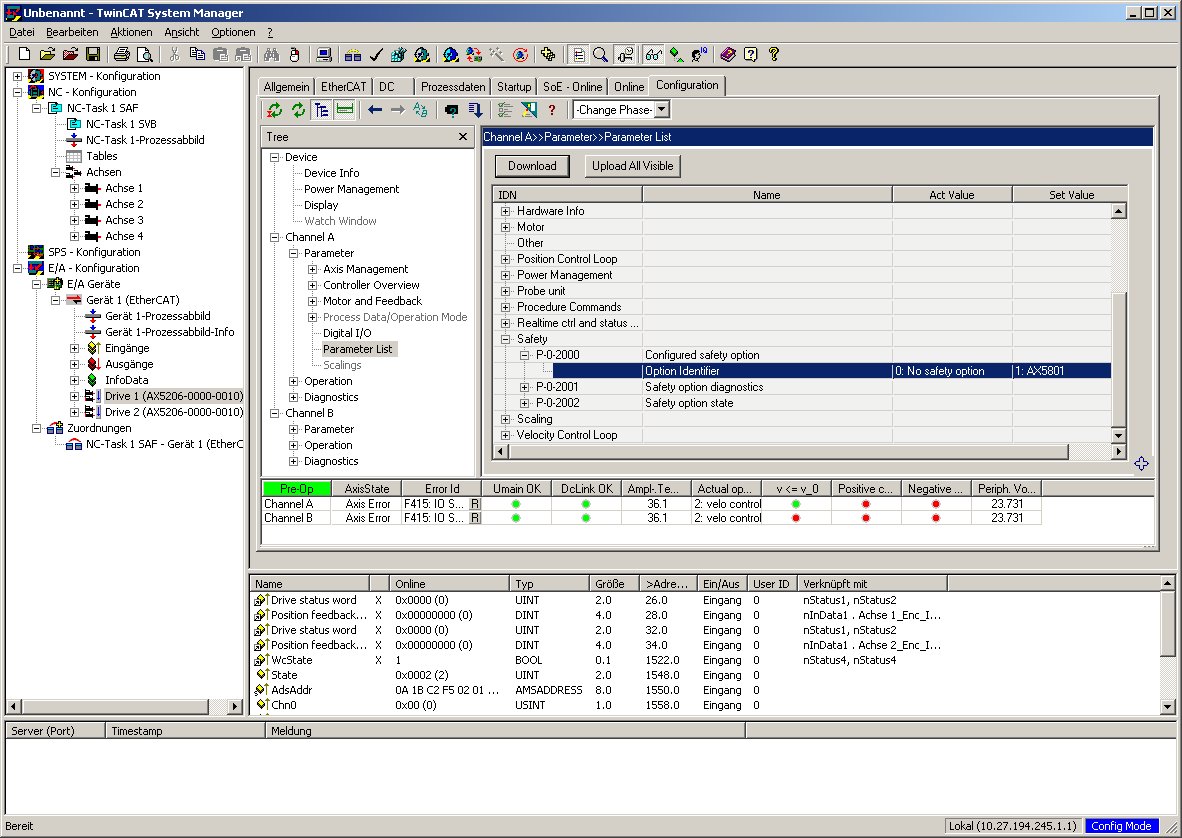Click the glasses online-view toolbar icon
The image size is (1182, 838).
654,54
